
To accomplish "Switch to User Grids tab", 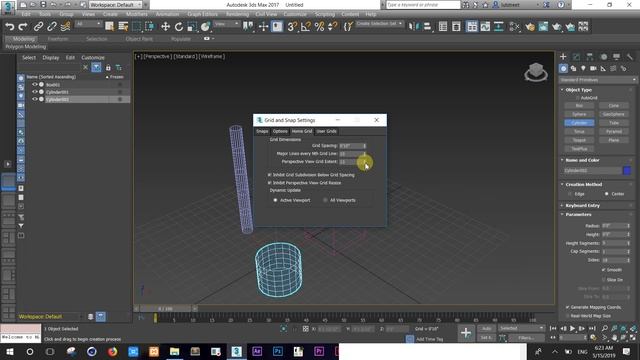I will tap(327, 131).
